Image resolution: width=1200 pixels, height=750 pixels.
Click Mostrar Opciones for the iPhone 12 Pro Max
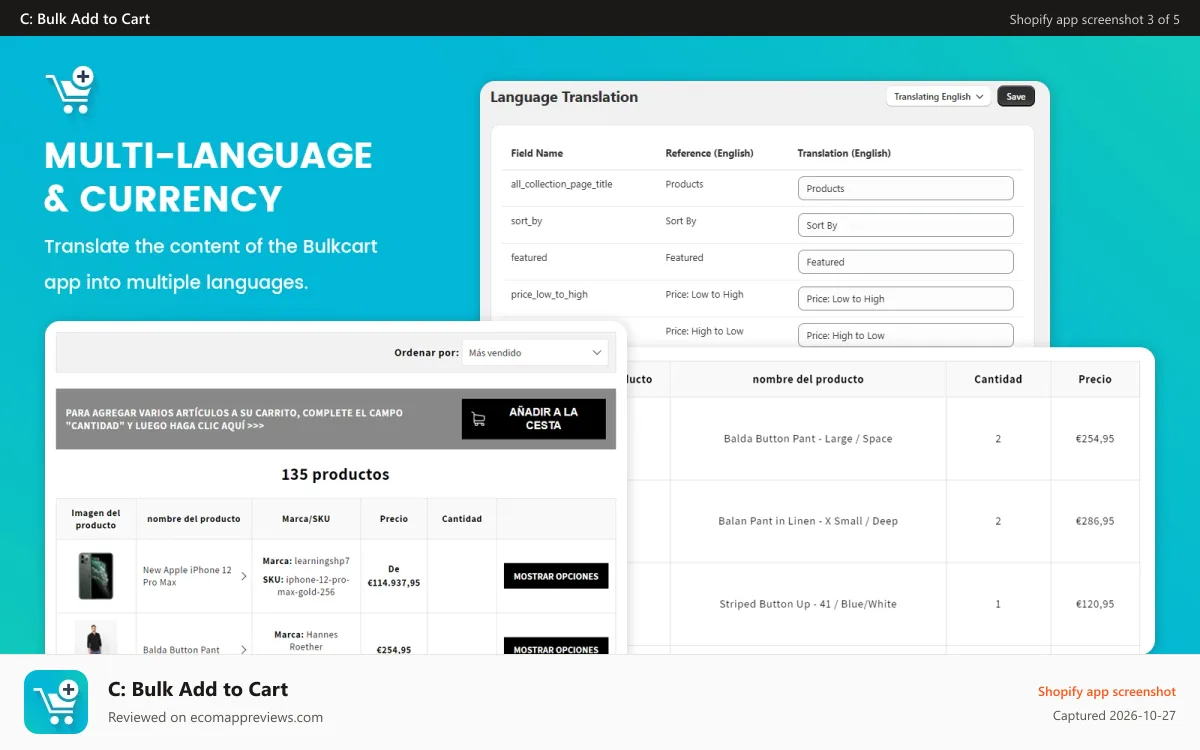point(556,576)
